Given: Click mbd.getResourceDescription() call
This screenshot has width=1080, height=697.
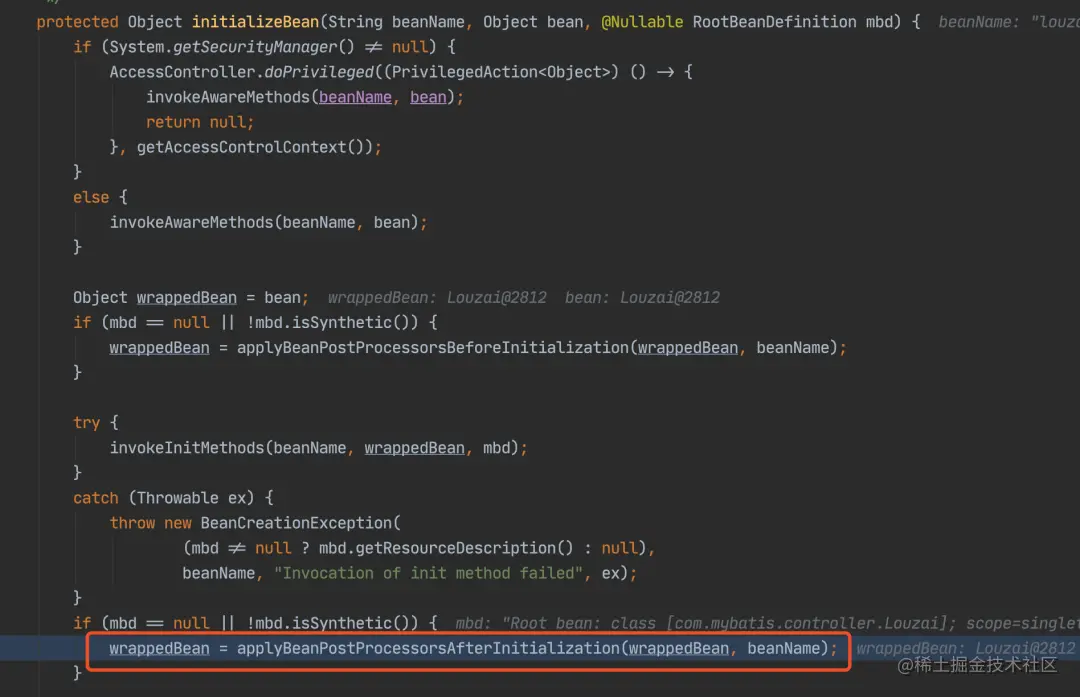Looking at the screenshot, I should coord(446,548).
